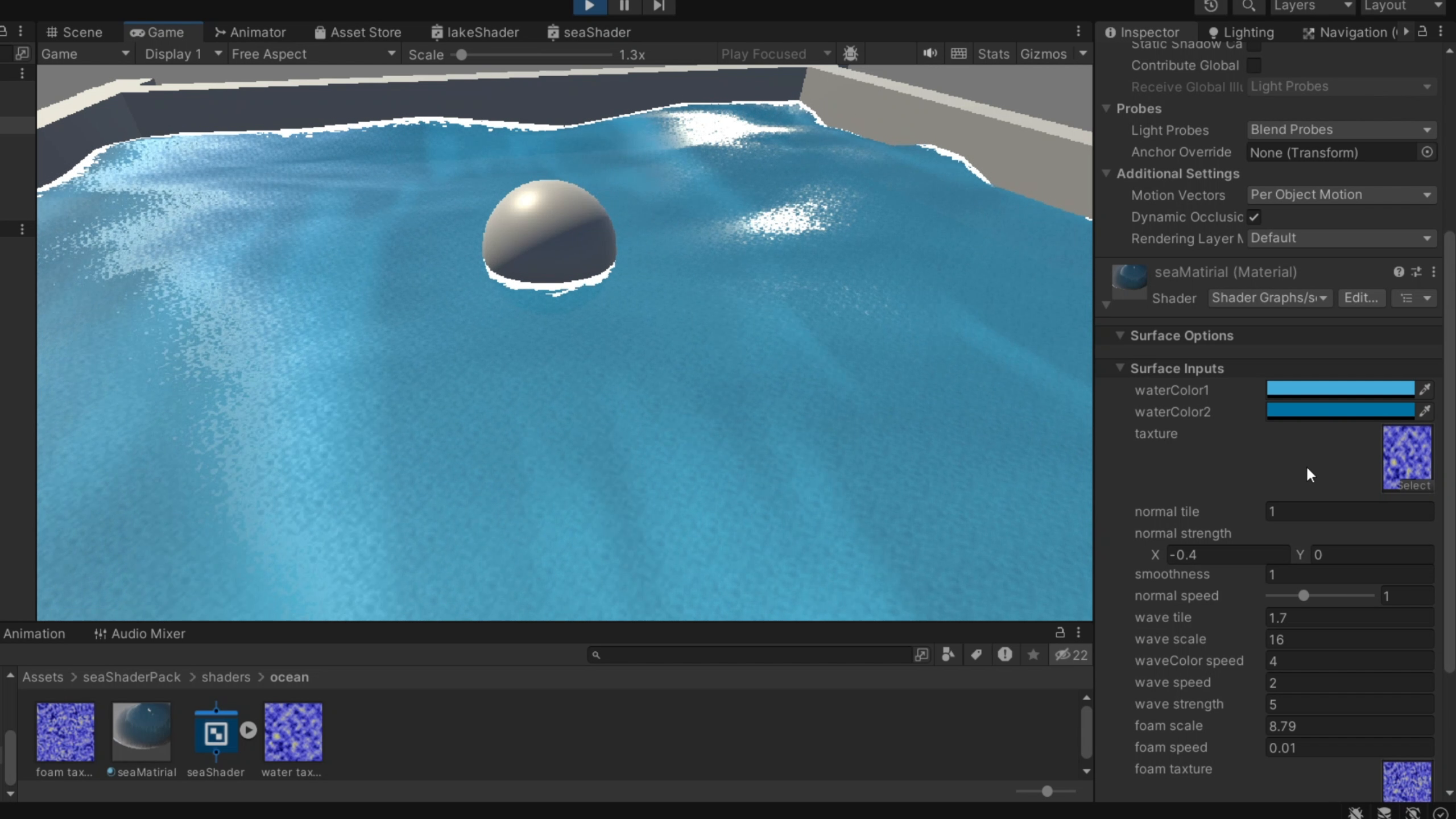Switch to the Navigation tab
This screenshot has height=819, width=1456.
(x=1349, y=32)
